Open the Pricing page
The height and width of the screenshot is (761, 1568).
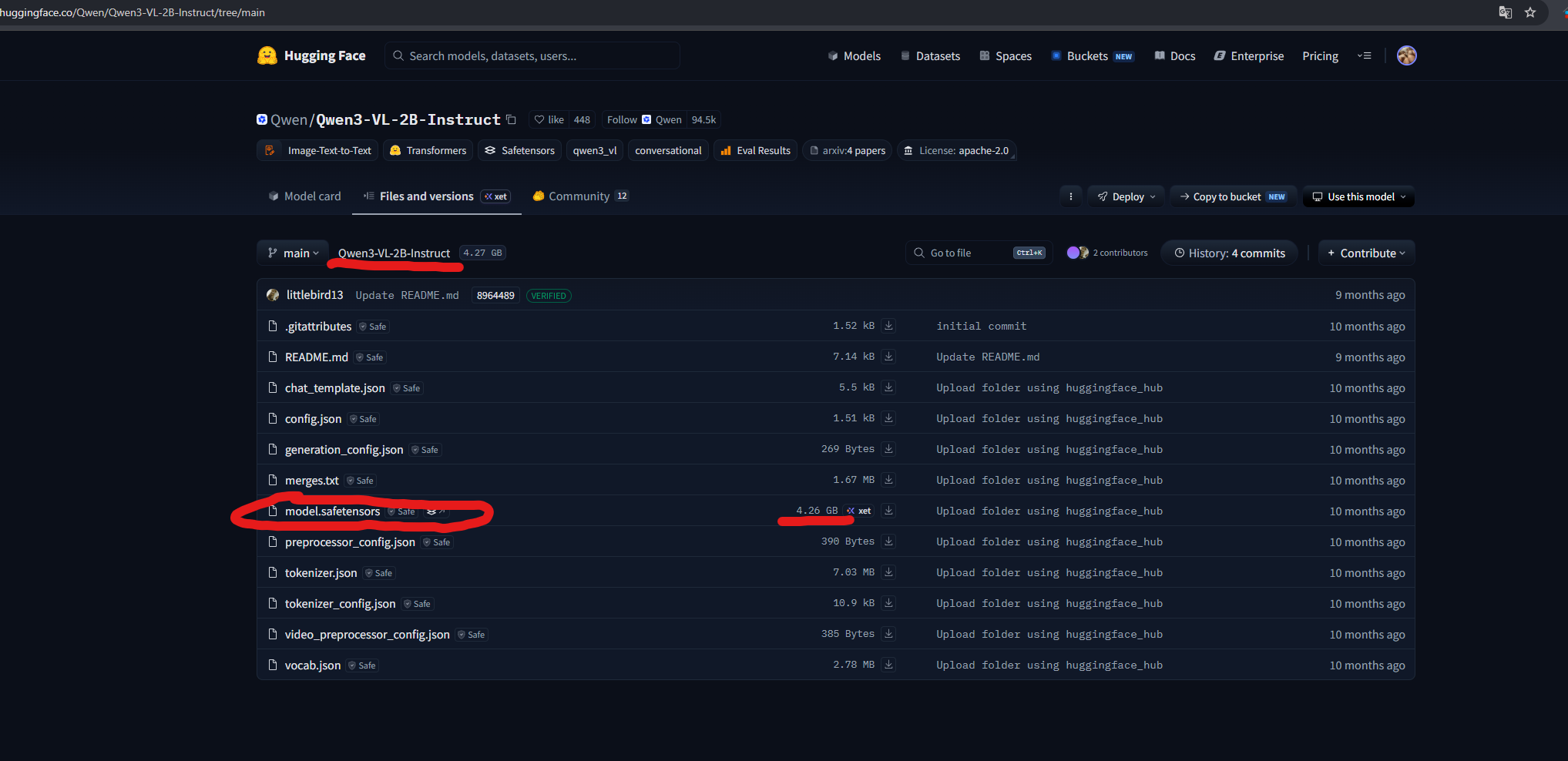tap(1320, 55)
